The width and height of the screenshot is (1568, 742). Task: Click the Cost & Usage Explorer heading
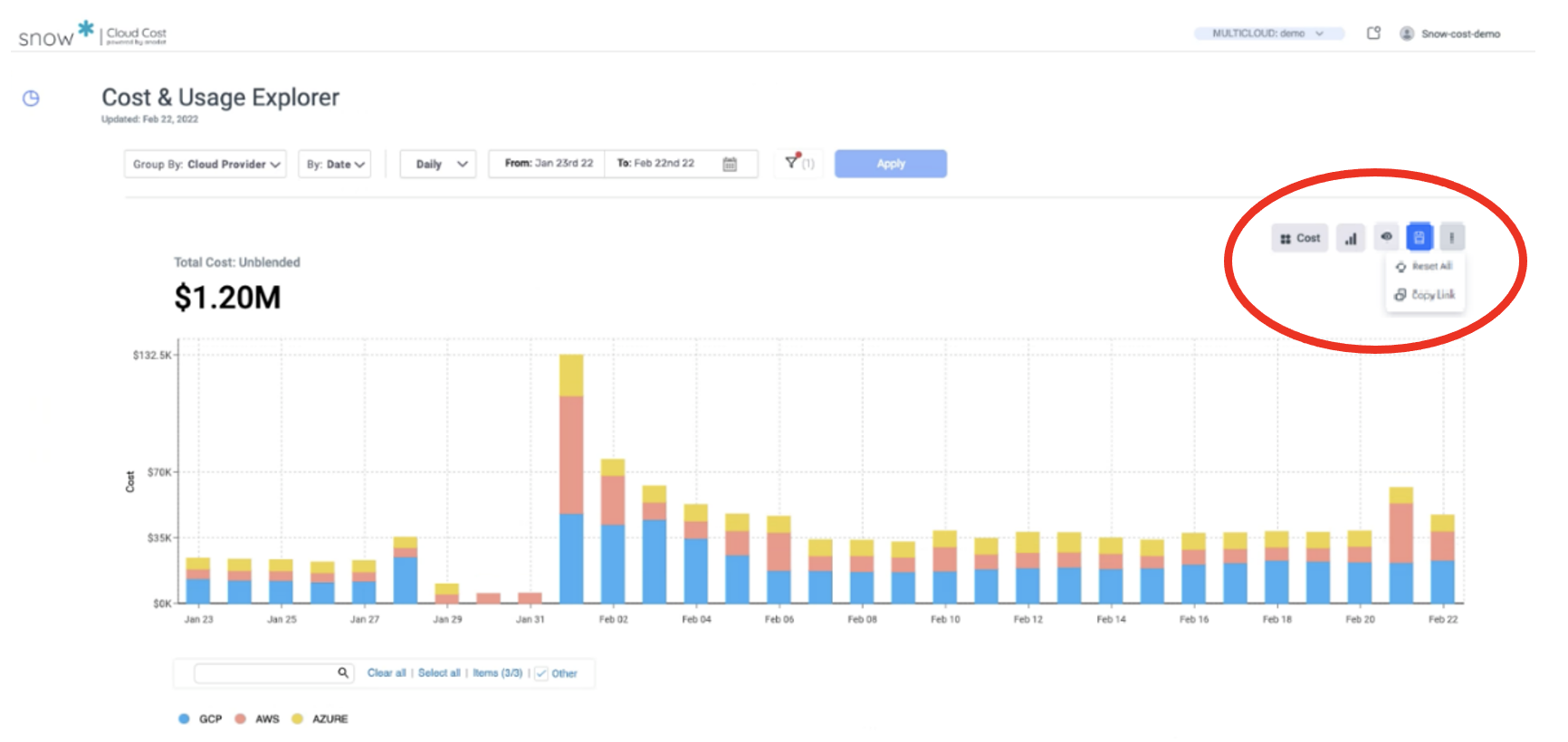pyautogui.click(x=220, y=97)
